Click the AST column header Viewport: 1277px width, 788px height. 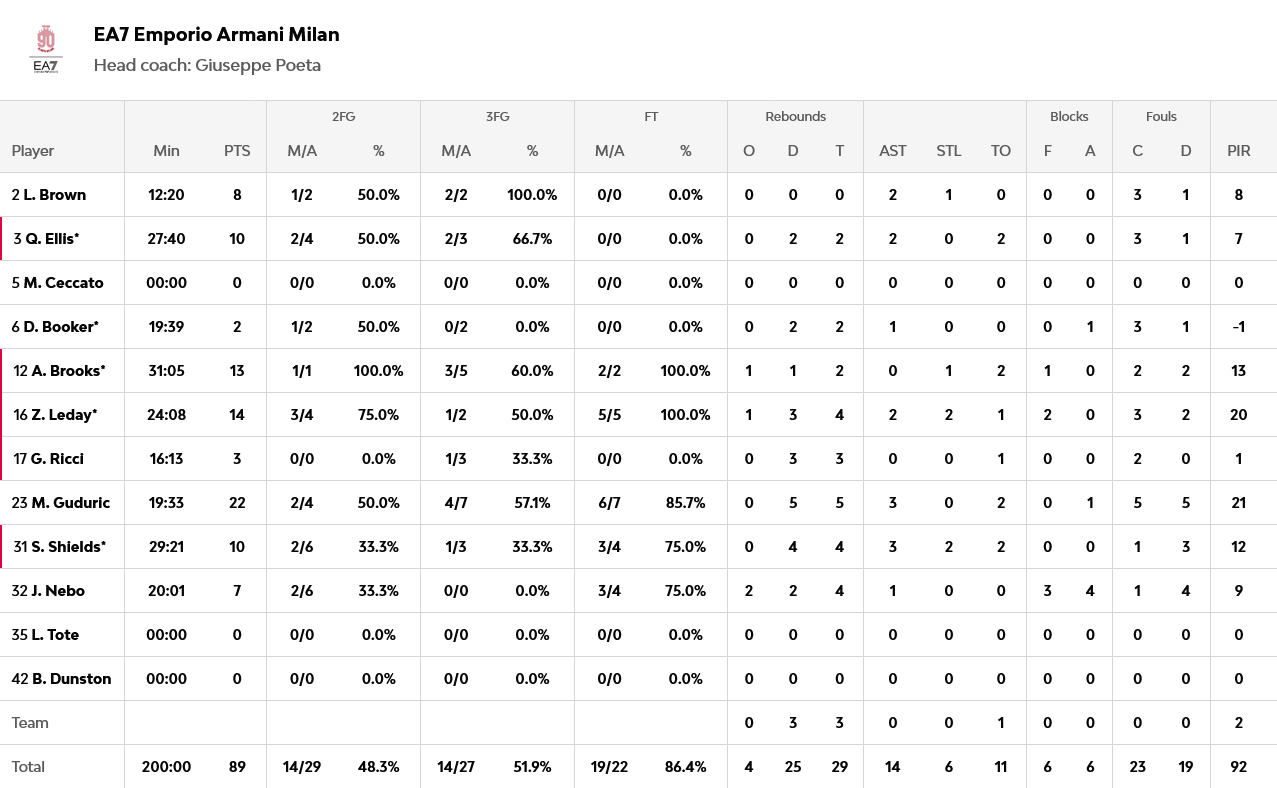[892, 151]
